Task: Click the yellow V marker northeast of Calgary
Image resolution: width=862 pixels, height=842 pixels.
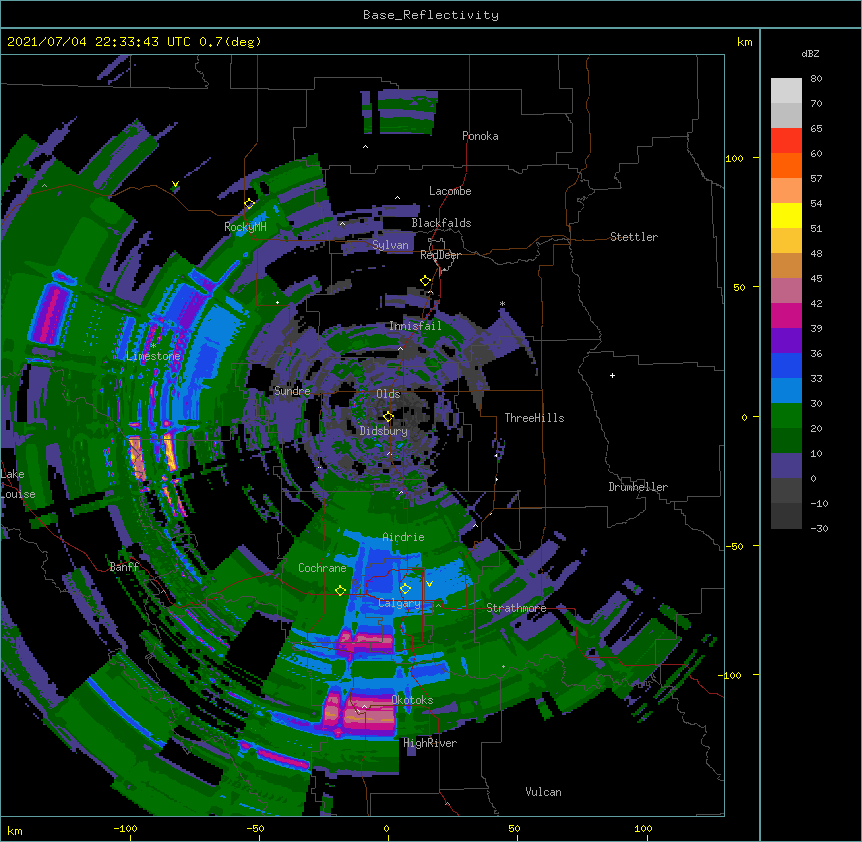Action: 429,584
